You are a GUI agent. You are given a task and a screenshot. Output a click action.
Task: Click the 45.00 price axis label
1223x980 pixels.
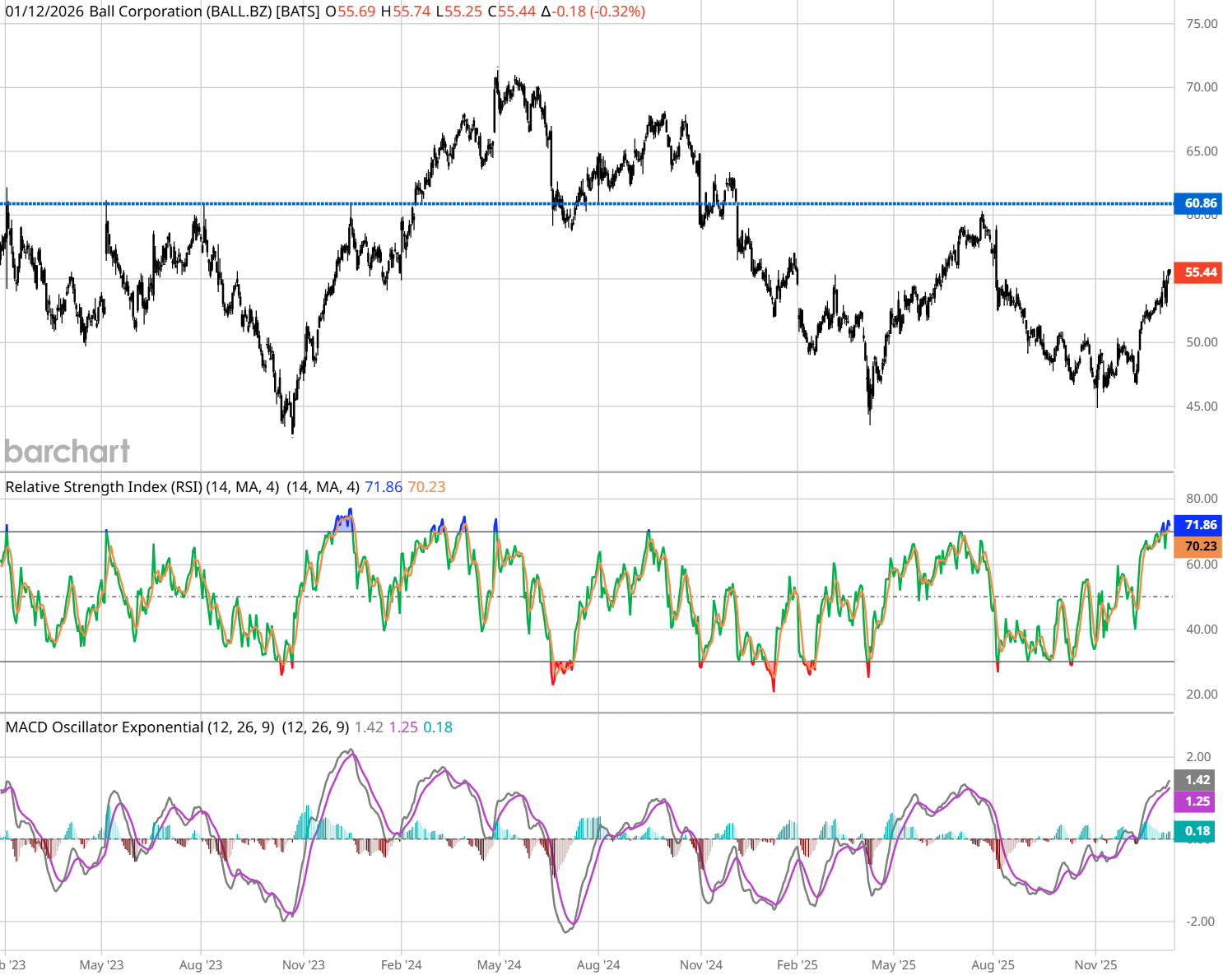[1201, 406]
